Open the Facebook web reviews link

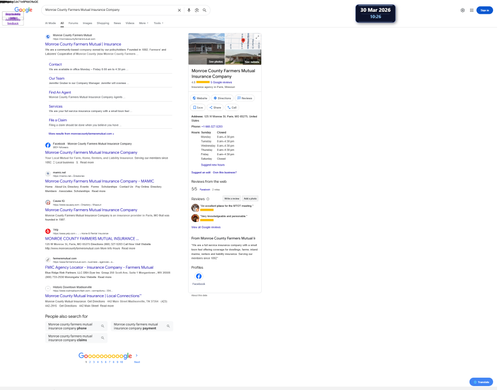(x=205, y=189)
